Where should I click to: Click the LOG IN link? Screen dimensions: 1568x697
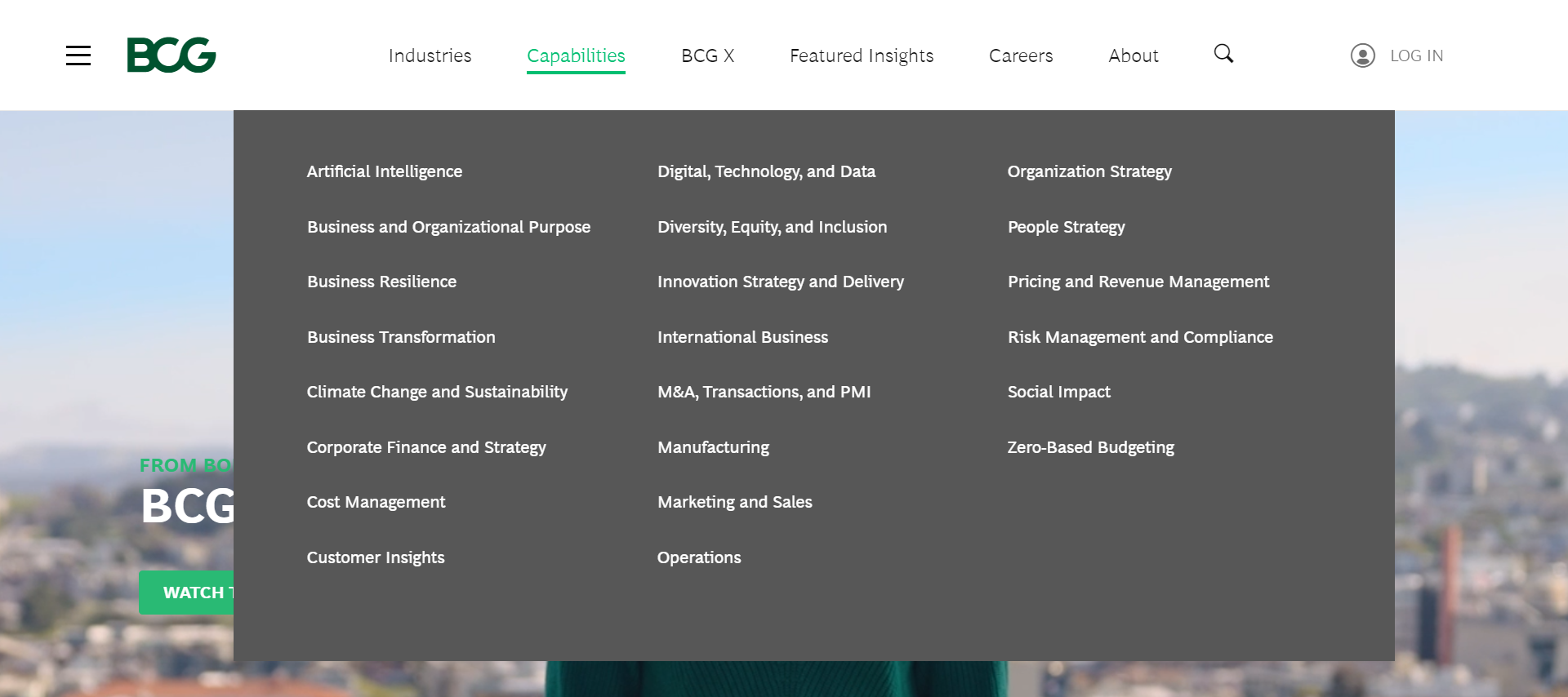pos(1416,55)
